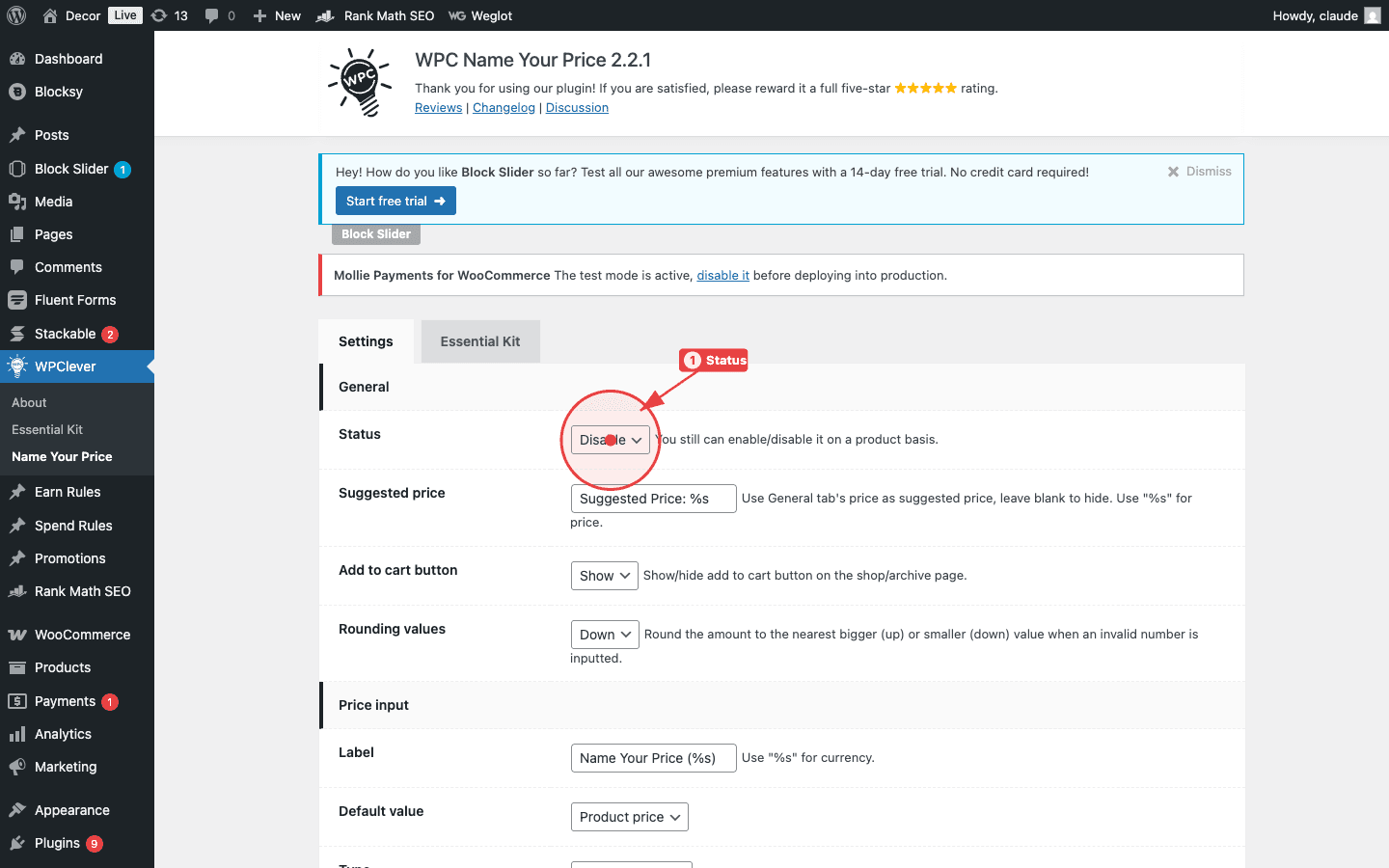Click the WordPress logo in the admin bar
The width and height of the screenshot is (1389, 868).
click(15, 15)
